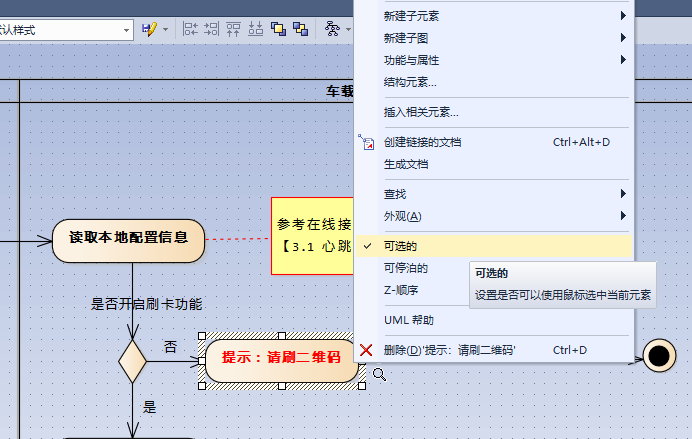Select the 读取本地配置信息 activity node
The image size is (692, 439).
tap(128, 241)
